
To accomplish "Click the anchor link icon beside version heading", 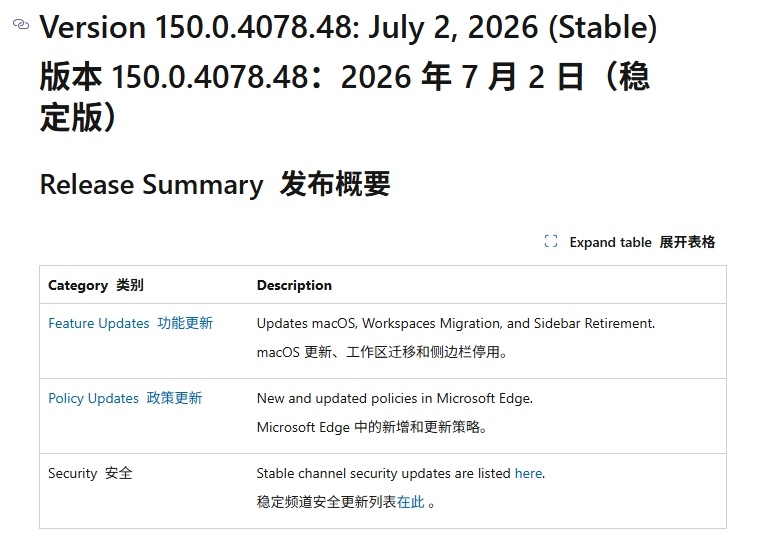I will [21, 24].
